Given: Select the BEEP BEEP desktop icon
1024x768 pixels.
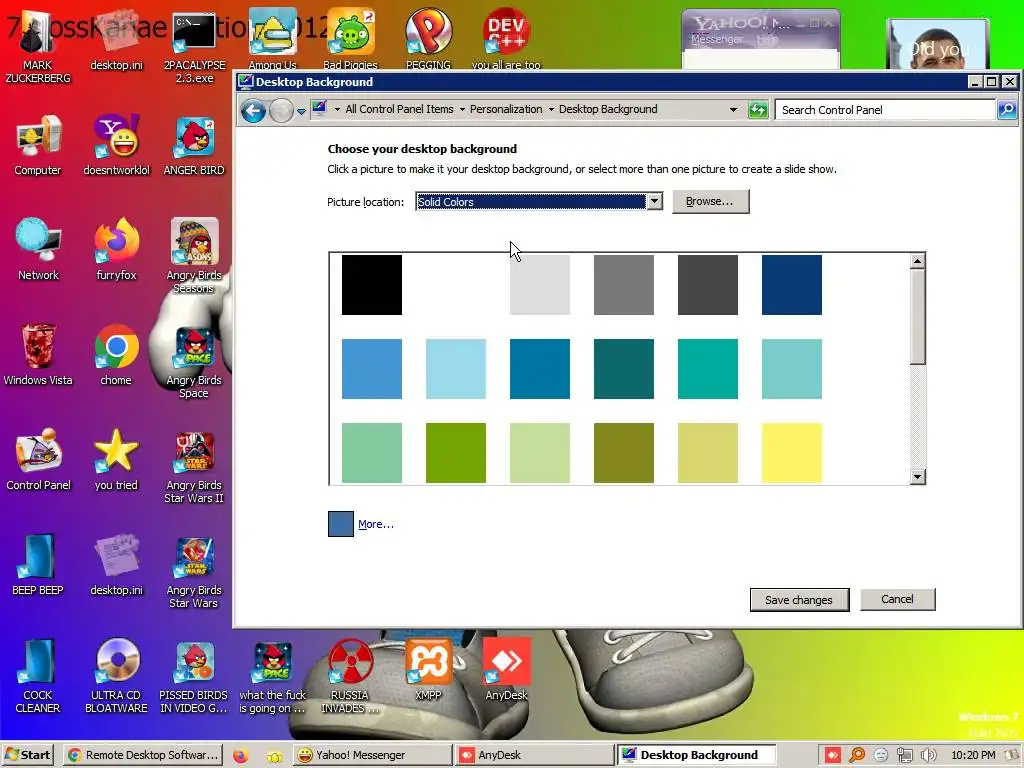Looking at the screenshot, I should pos(38,565).
